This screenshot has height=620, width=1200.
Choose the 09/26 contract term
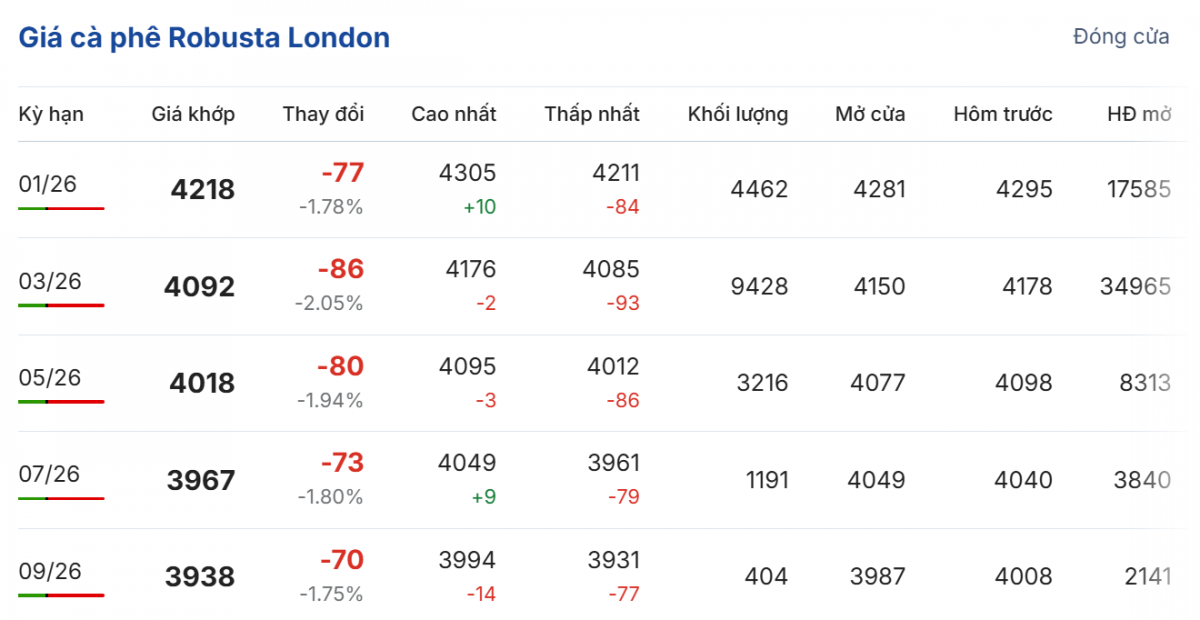(49, 571)
